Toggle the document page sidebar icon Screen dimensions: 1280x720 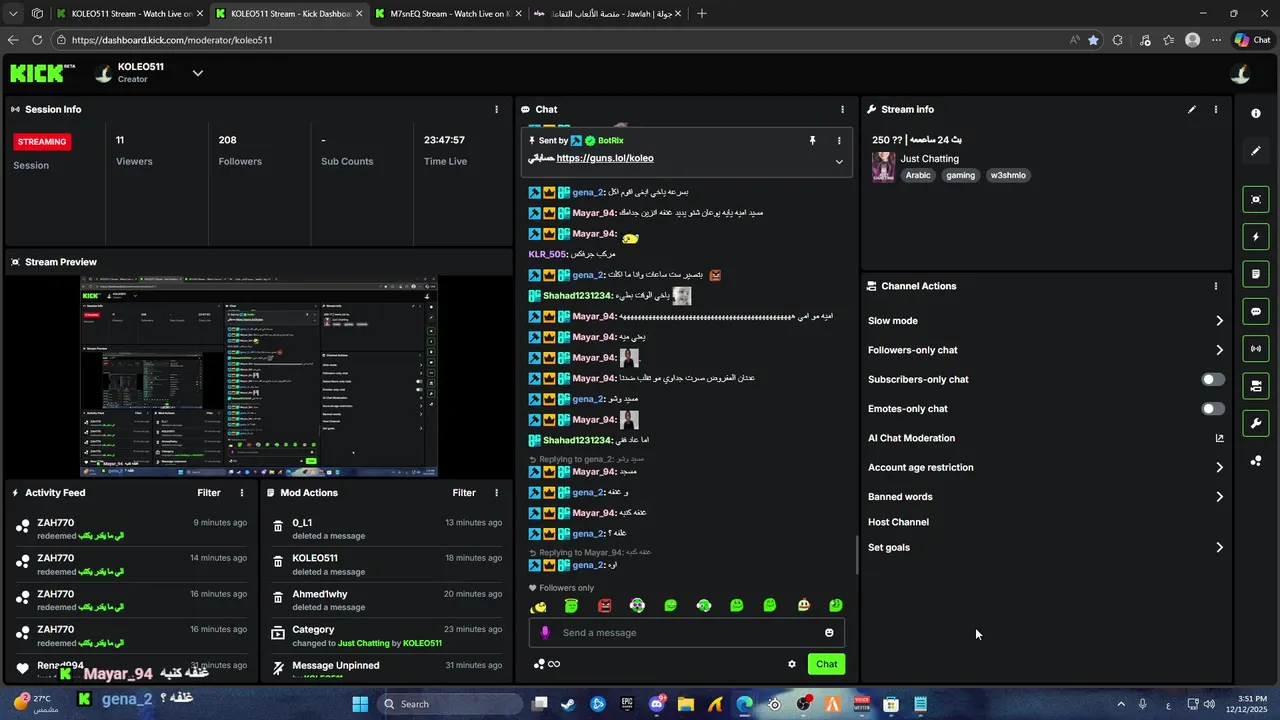pos(1256,274)
